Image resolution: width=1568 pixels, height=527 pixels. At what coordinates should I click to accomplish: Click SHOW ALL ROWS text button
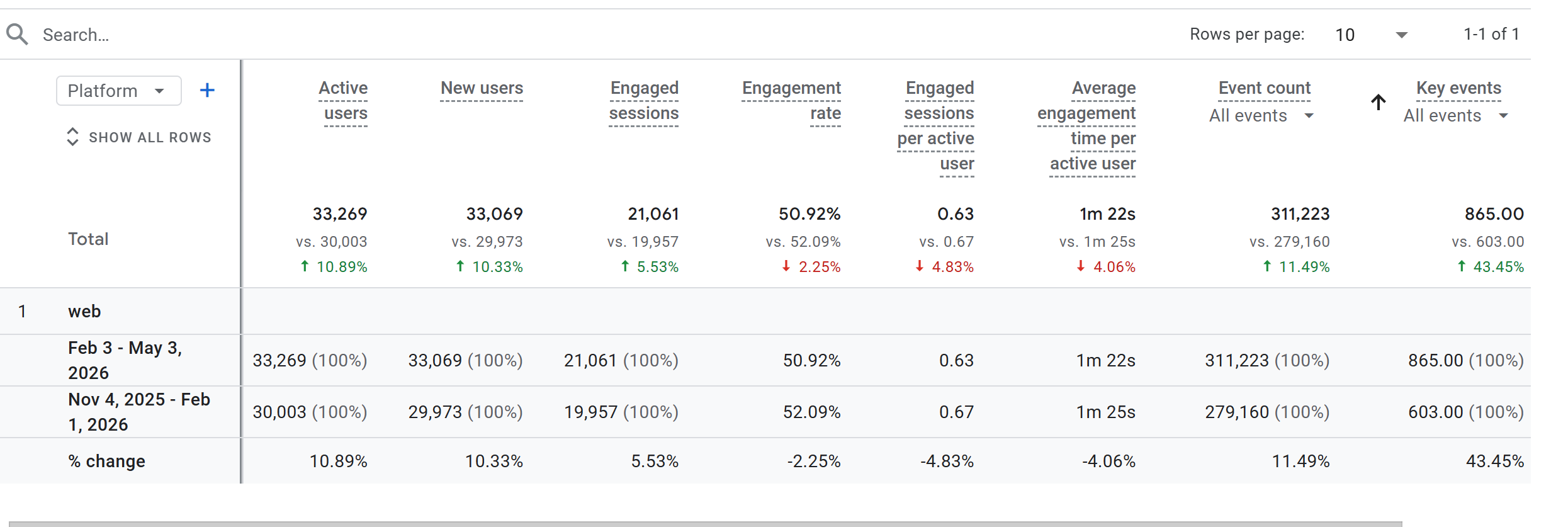(150, 137)
